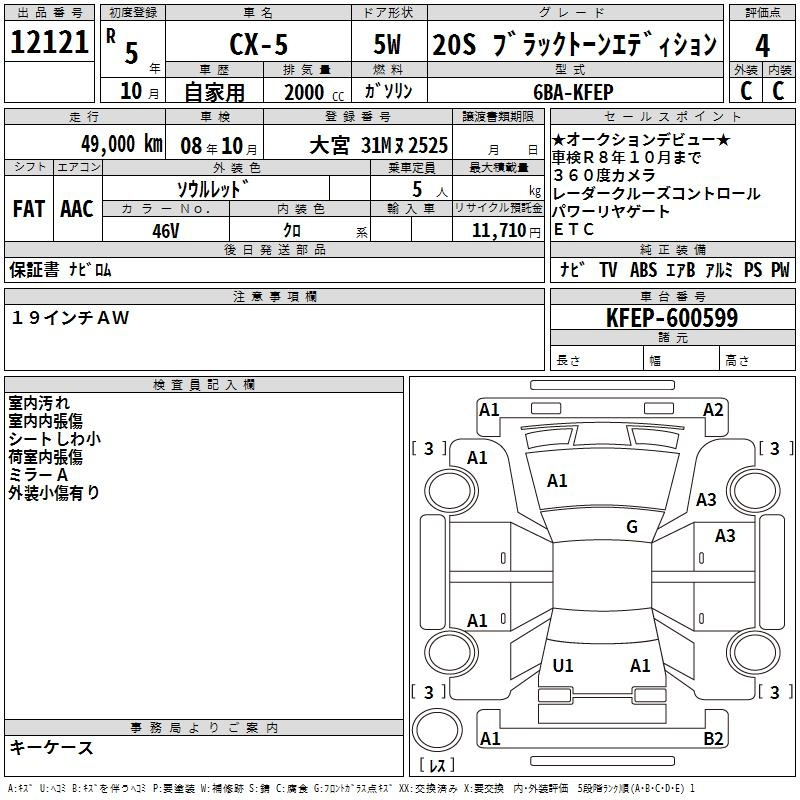
Task: Click the sales point 車検R8年10月まで
Action: point(627,157)
